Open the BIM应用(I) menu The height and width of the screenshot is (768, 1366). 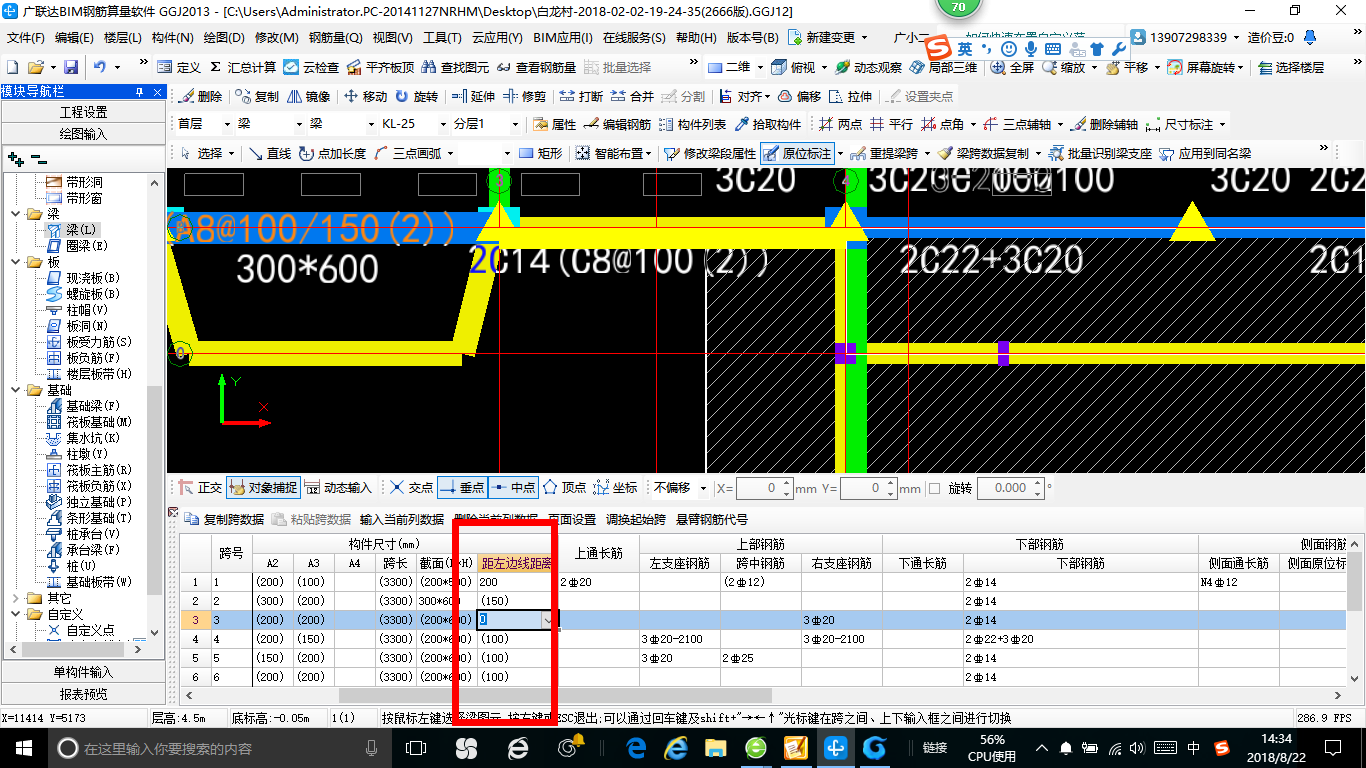(x=563, y=38)
